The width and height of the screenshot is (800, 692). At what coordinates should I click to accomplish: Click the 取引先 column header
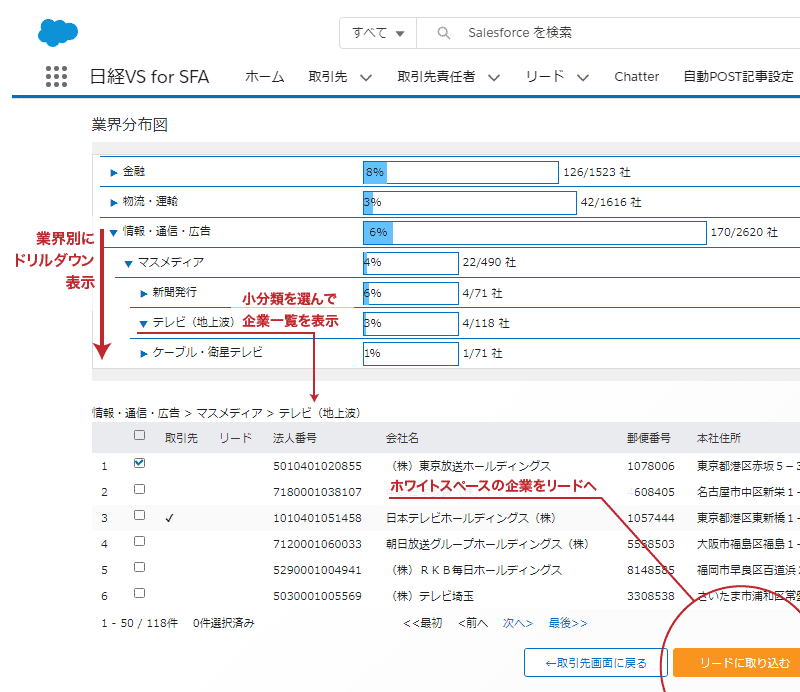(x=181, y=438)
